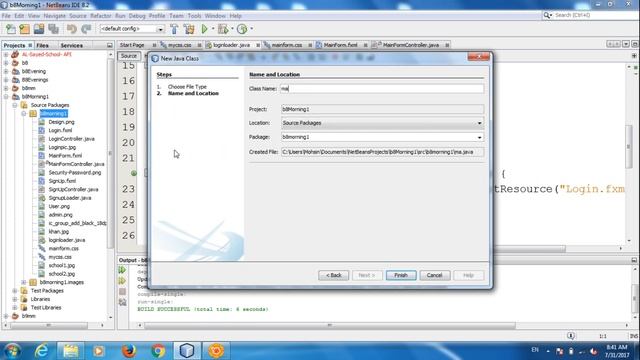Expand the b8Evening project node
Viewport: 640px width, 360px height.
point(6,71)
